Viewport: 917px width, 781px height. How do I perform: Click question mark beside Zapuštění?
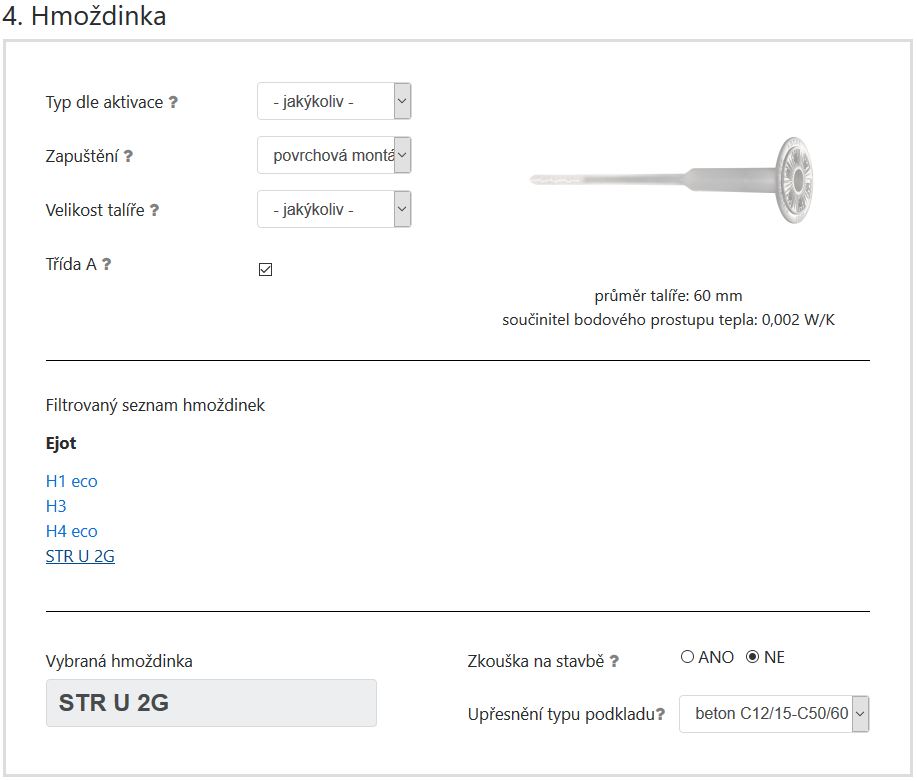click(128, 156)
